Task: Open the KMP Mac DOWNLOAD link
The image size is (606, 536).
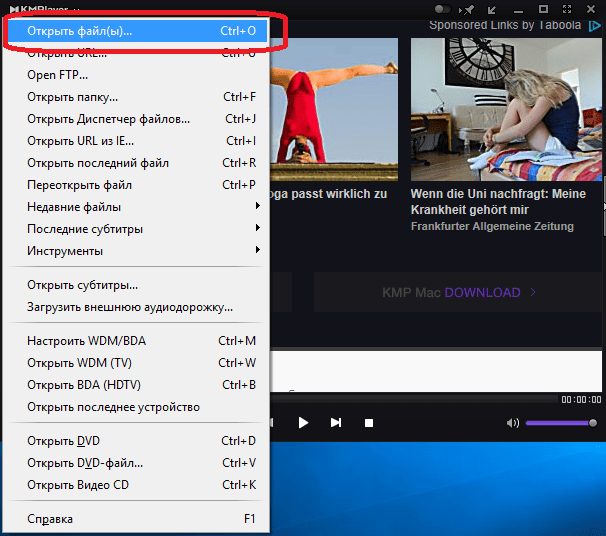Action: 458,293
